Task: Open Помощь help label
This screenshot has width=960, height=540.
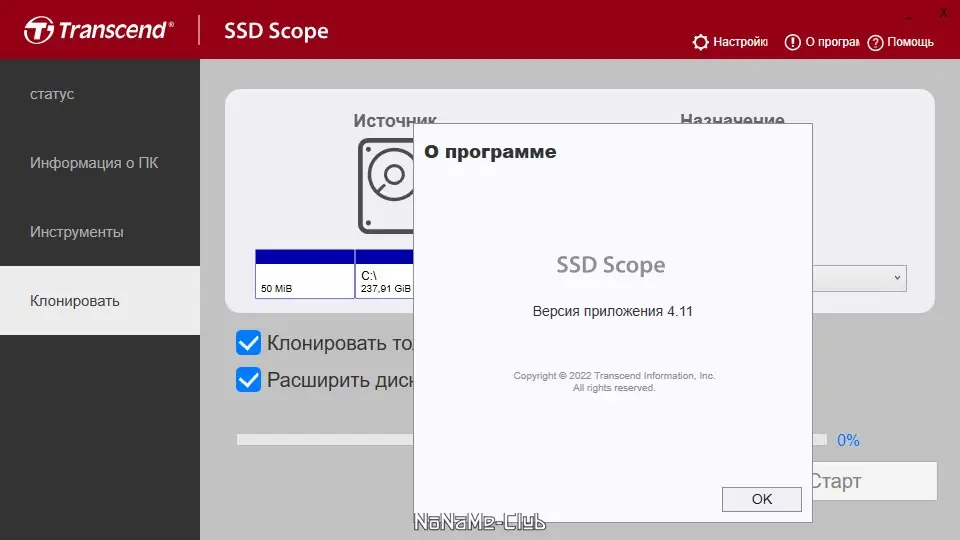Action: pyautogui.click(x=910, y=42)
